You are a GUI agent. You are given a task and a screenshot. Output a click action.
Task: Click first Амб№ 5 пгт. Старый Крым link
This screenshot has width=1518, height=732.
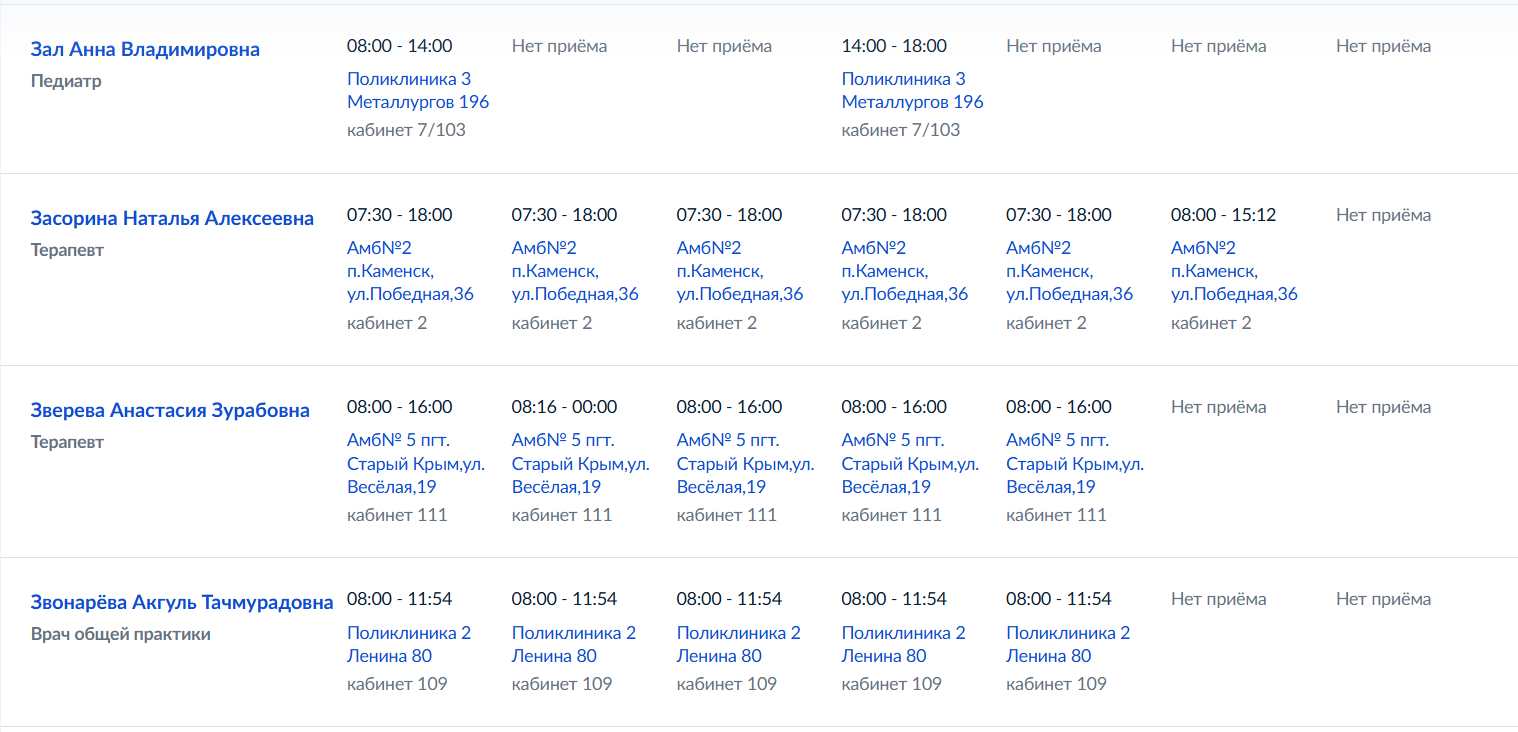click(416, 463)
